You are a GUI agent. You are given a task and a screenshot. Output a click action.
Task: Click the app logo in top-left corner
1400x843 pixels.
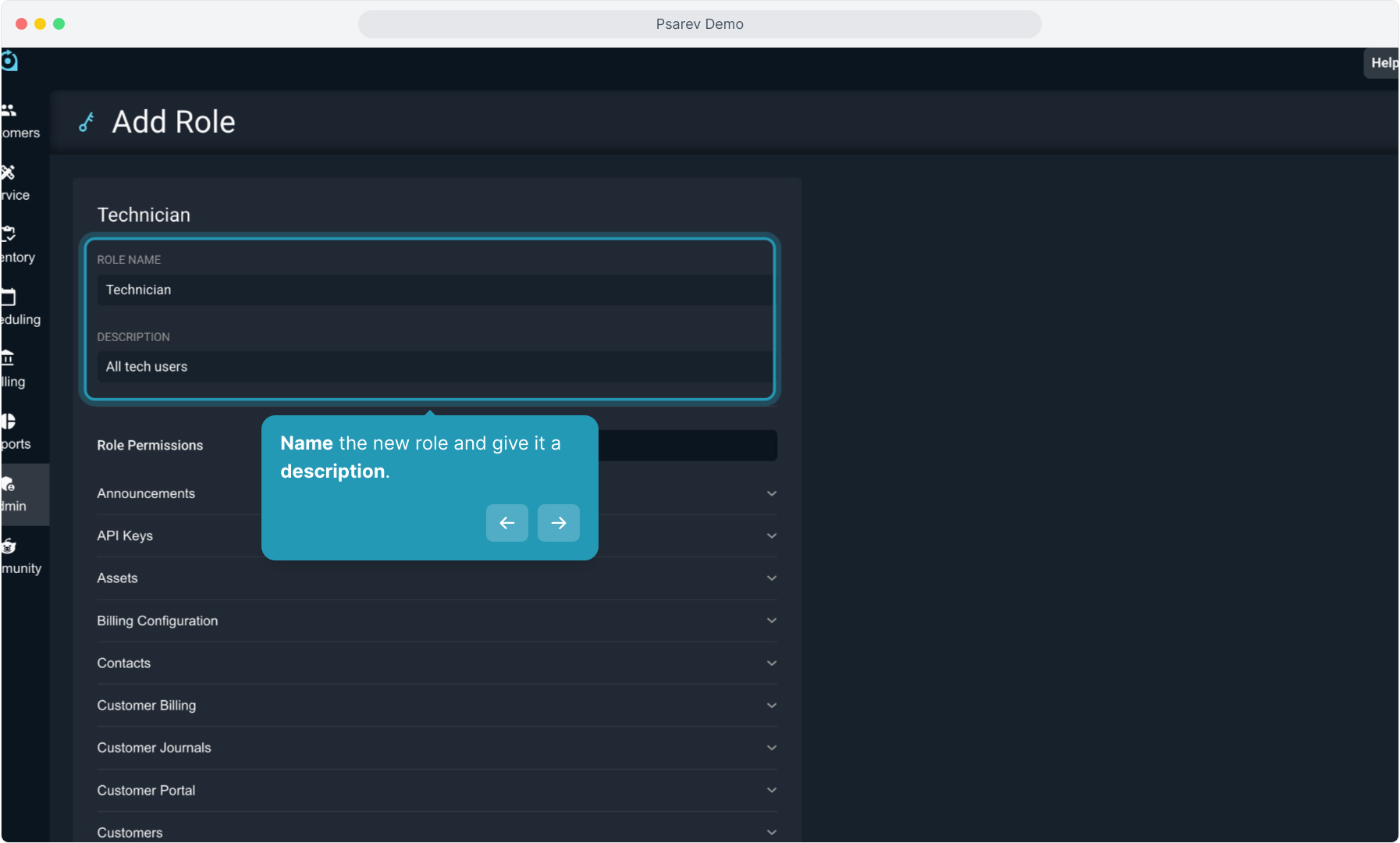coord(9,61)
